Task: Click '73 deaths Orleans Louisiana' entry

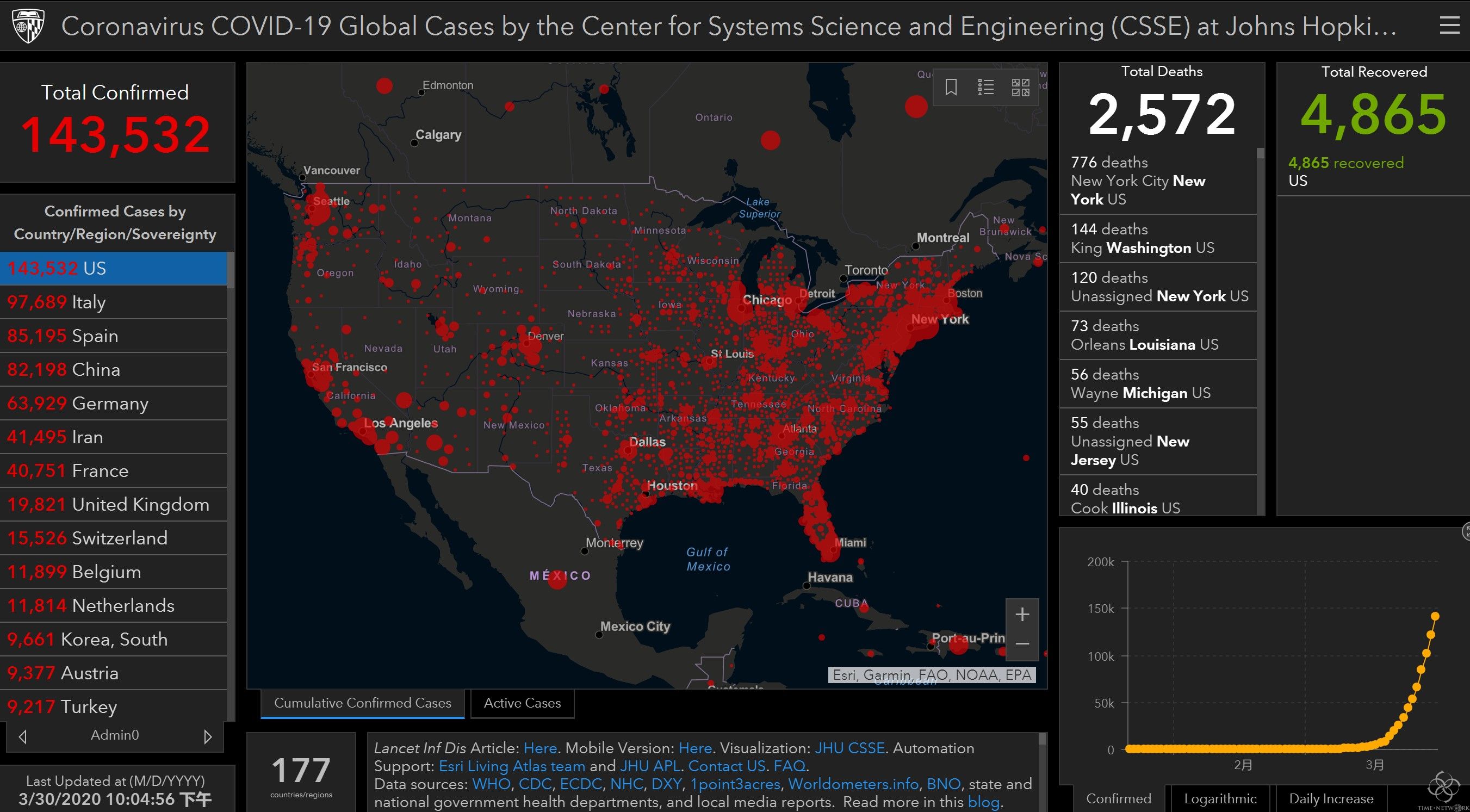Action: [x=1158, y=336]
